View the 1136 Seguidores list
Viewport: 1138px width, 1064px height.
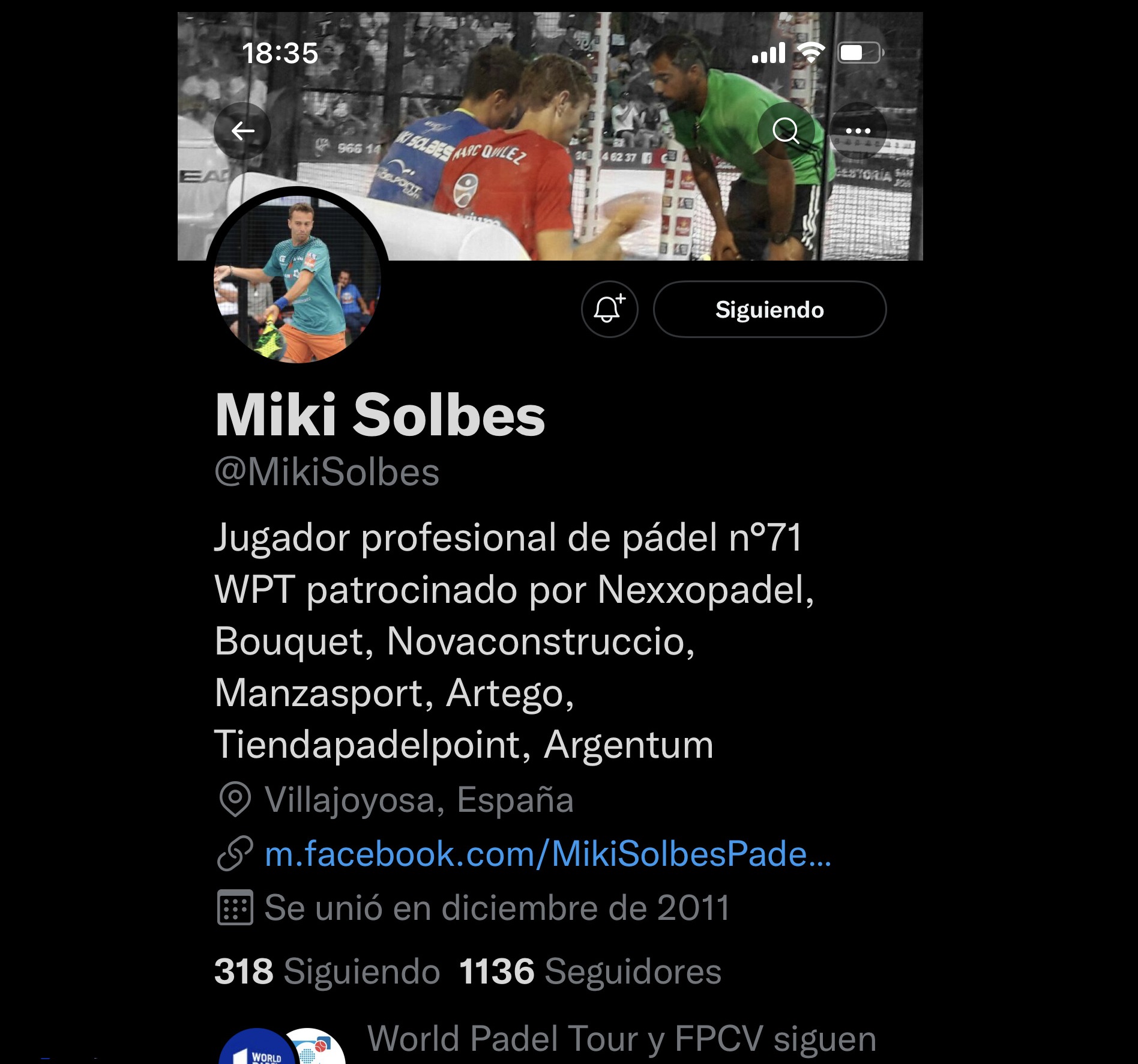click(x=591, y=971)
